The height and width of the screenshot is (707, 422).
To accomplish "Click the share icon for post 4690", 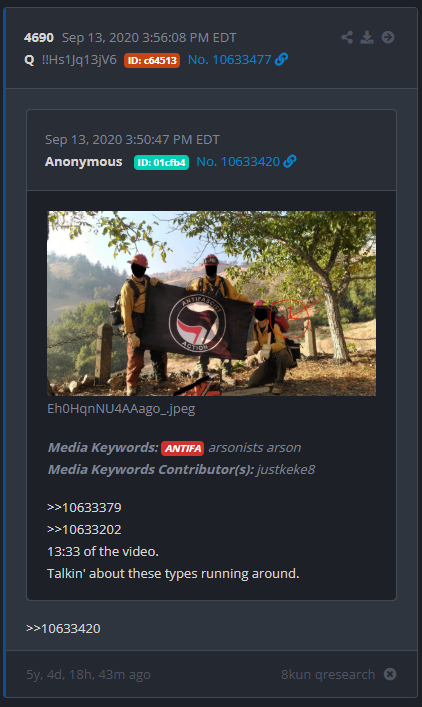I will pos(347,37).
